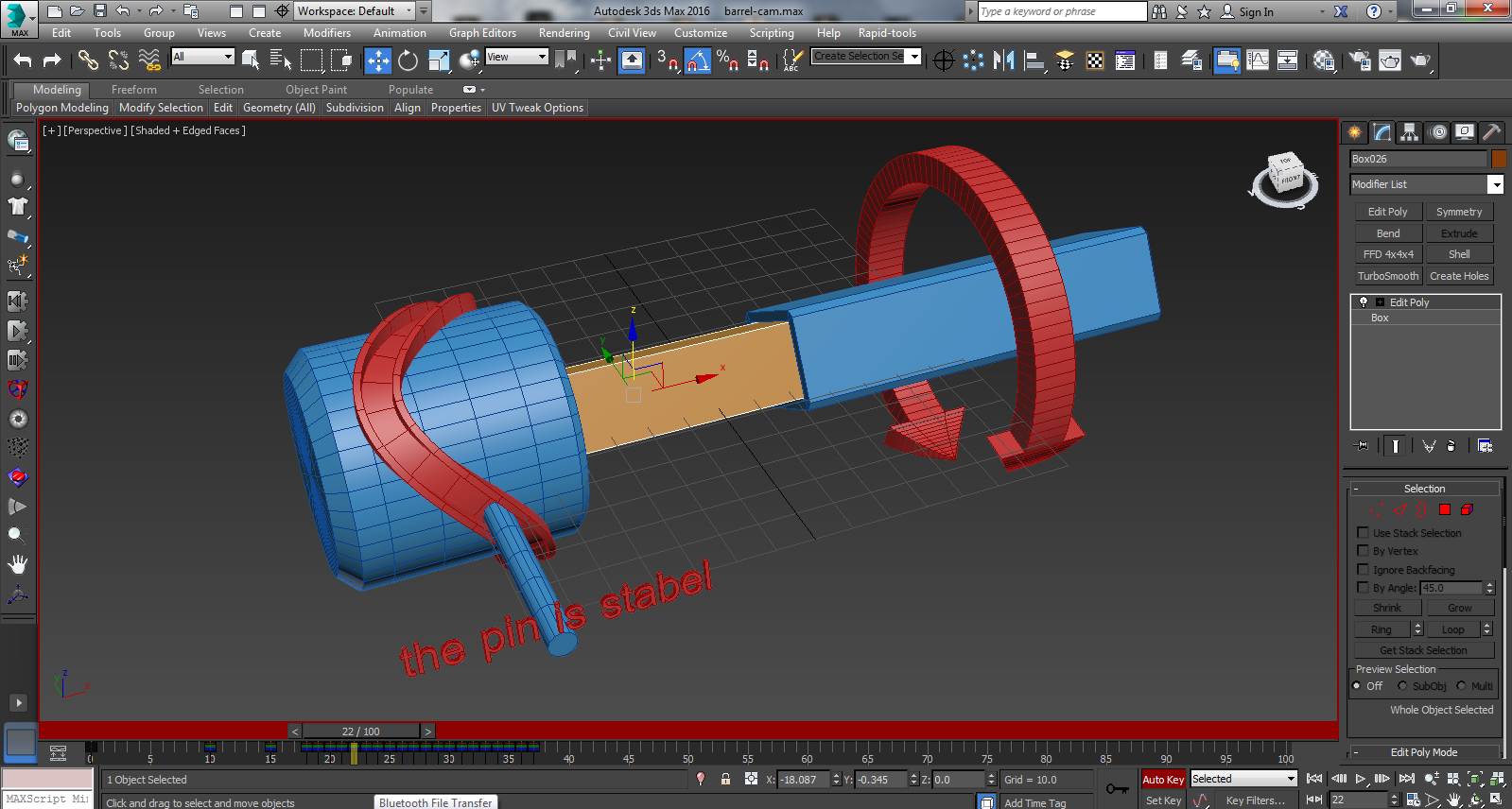Open the Rendering menu
Image resolution: width=1512 pixels, height=809 pixels.
point(564,33)
